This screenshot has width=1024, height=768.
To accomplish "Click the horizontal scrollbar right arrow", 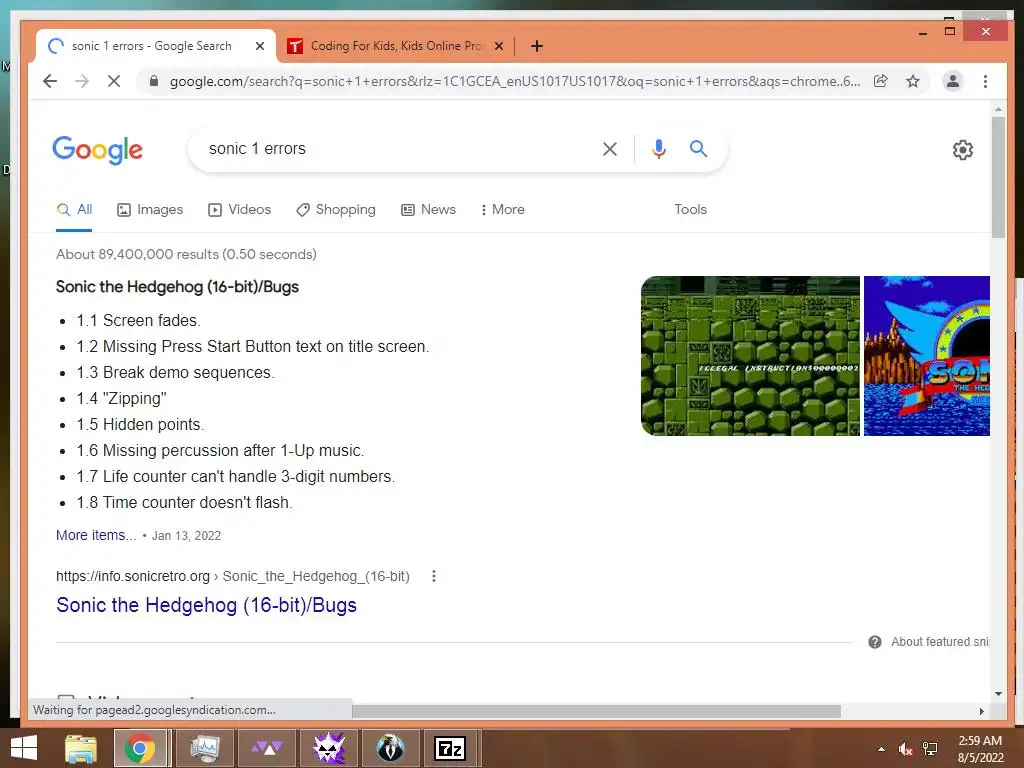I will (x=982, y=711).
